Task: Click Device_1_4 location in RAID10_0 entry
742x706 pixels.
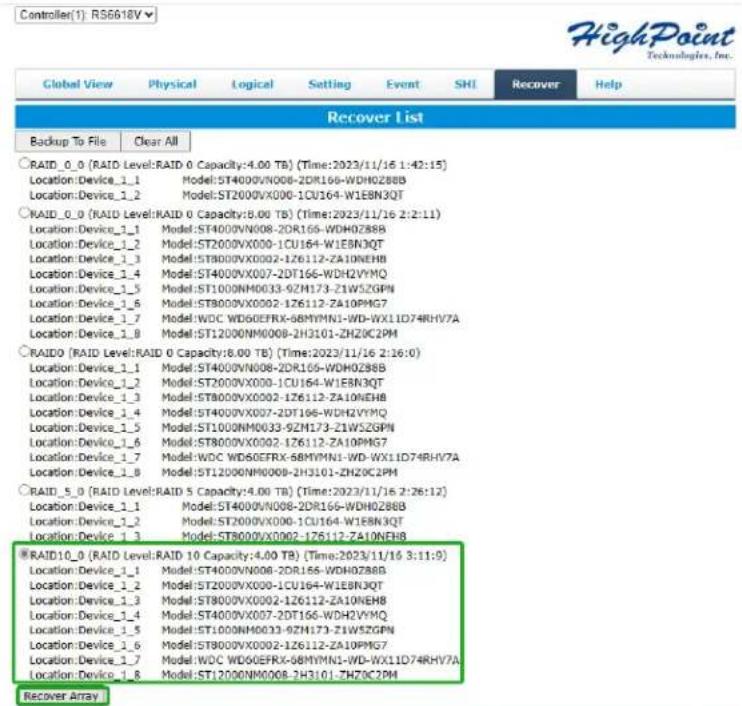Action: [85, 615]
